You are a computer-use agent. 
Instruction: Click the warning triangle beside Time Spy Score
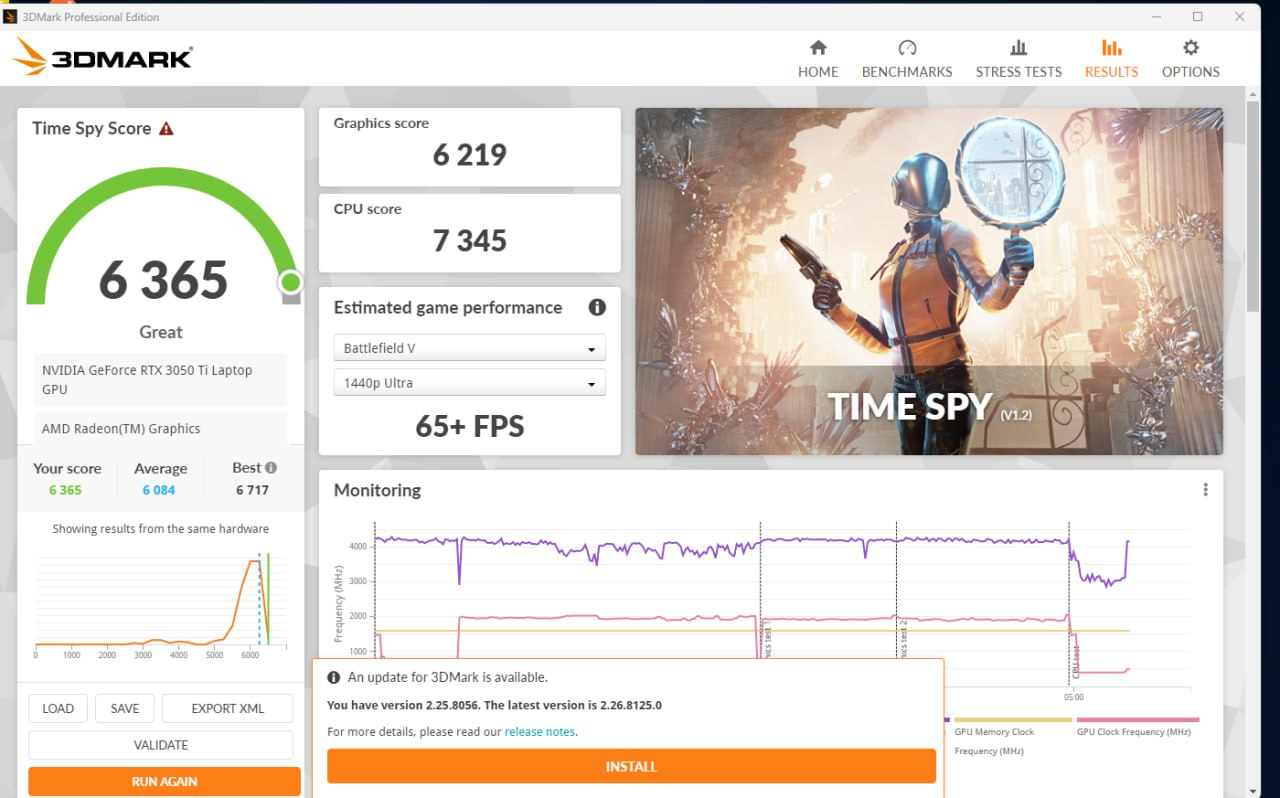pos(166,128)
